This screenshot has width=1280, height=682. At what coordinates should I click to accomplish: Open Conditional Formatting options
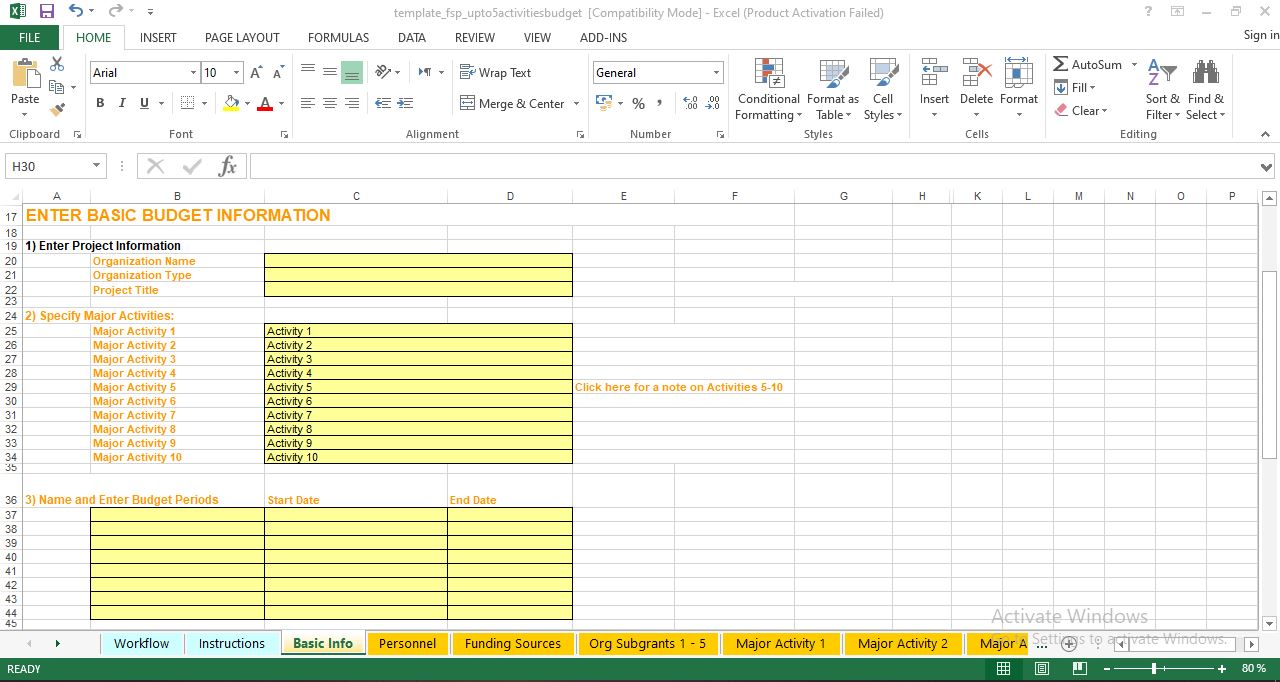(x=767, y=90)
